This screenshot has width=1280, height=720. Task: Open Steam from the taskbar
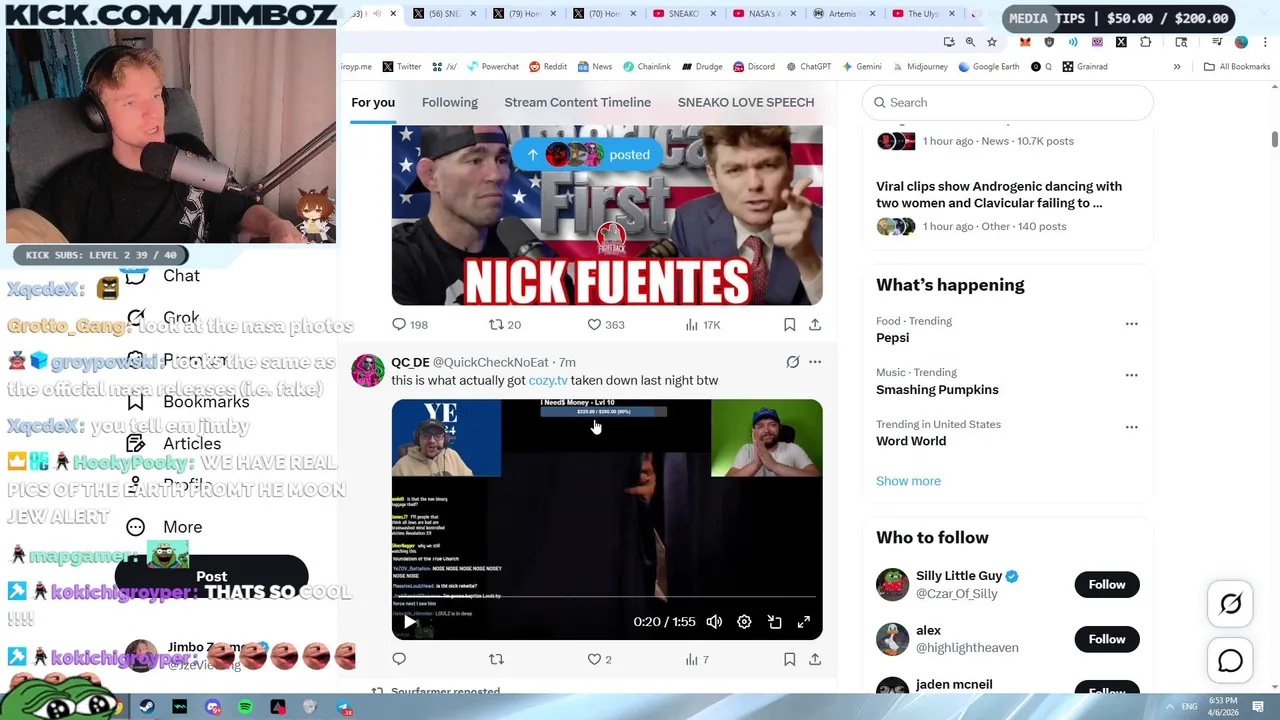[x=147, y=707]
